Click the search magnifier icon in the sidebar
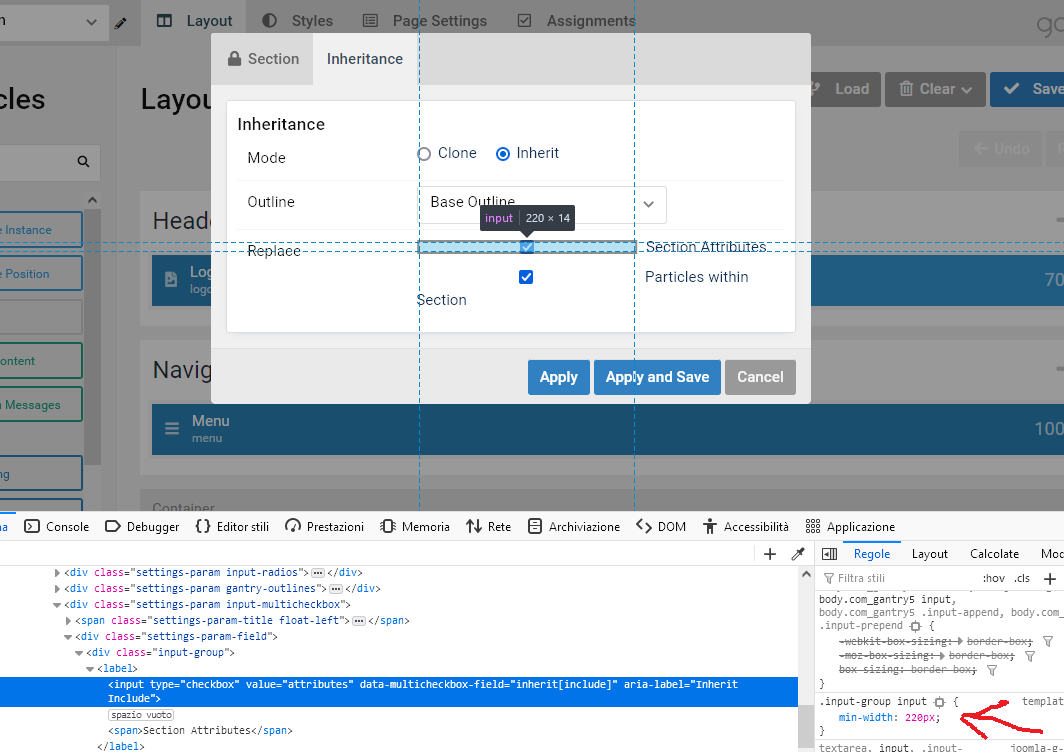 83,162
